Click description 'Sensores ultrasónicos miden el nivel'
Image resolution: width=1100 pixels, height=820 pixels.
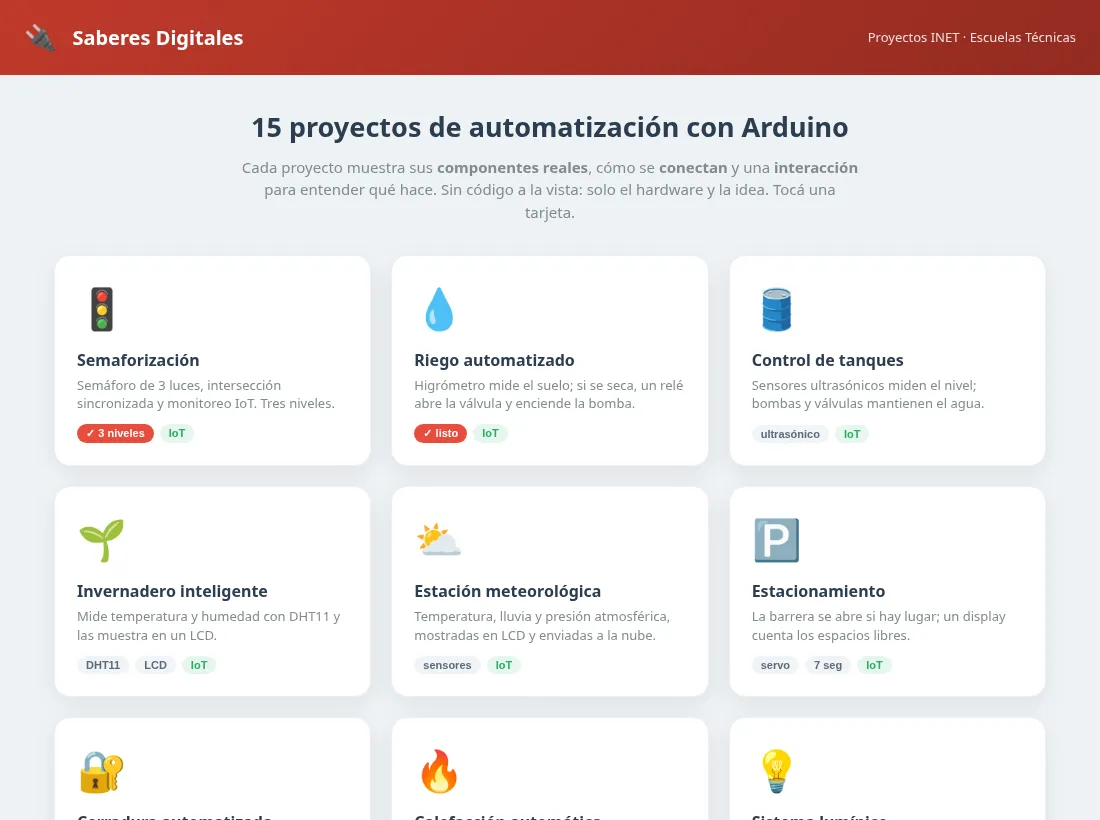tap(868, 394)
